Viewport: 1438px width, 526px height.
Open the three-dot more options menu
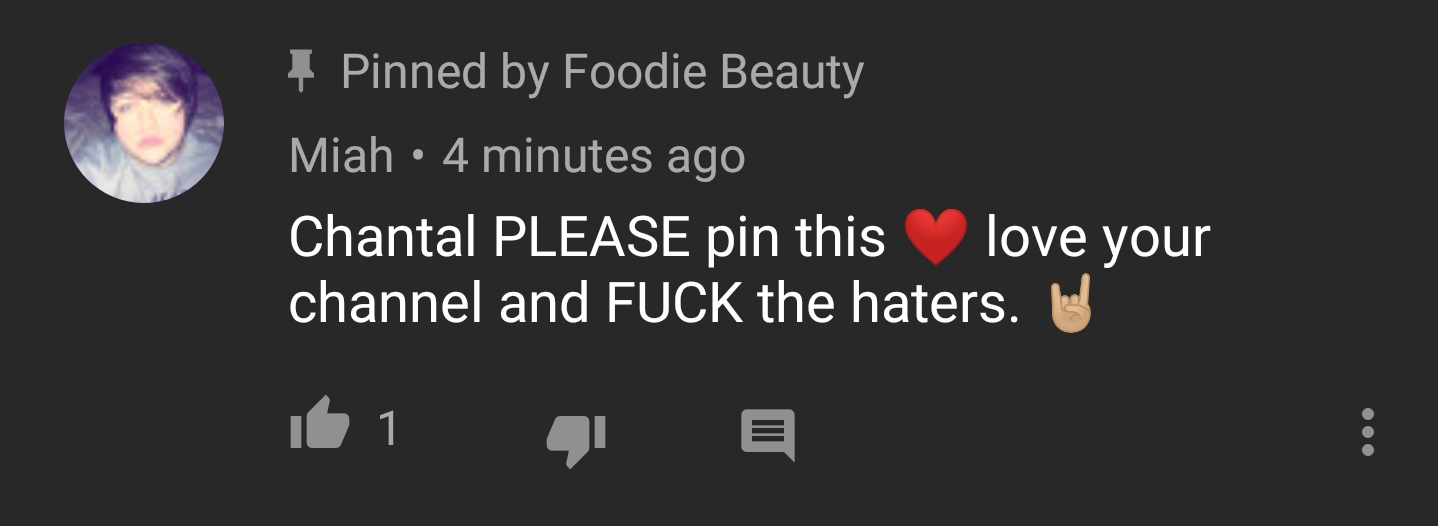click(1368, 432)
